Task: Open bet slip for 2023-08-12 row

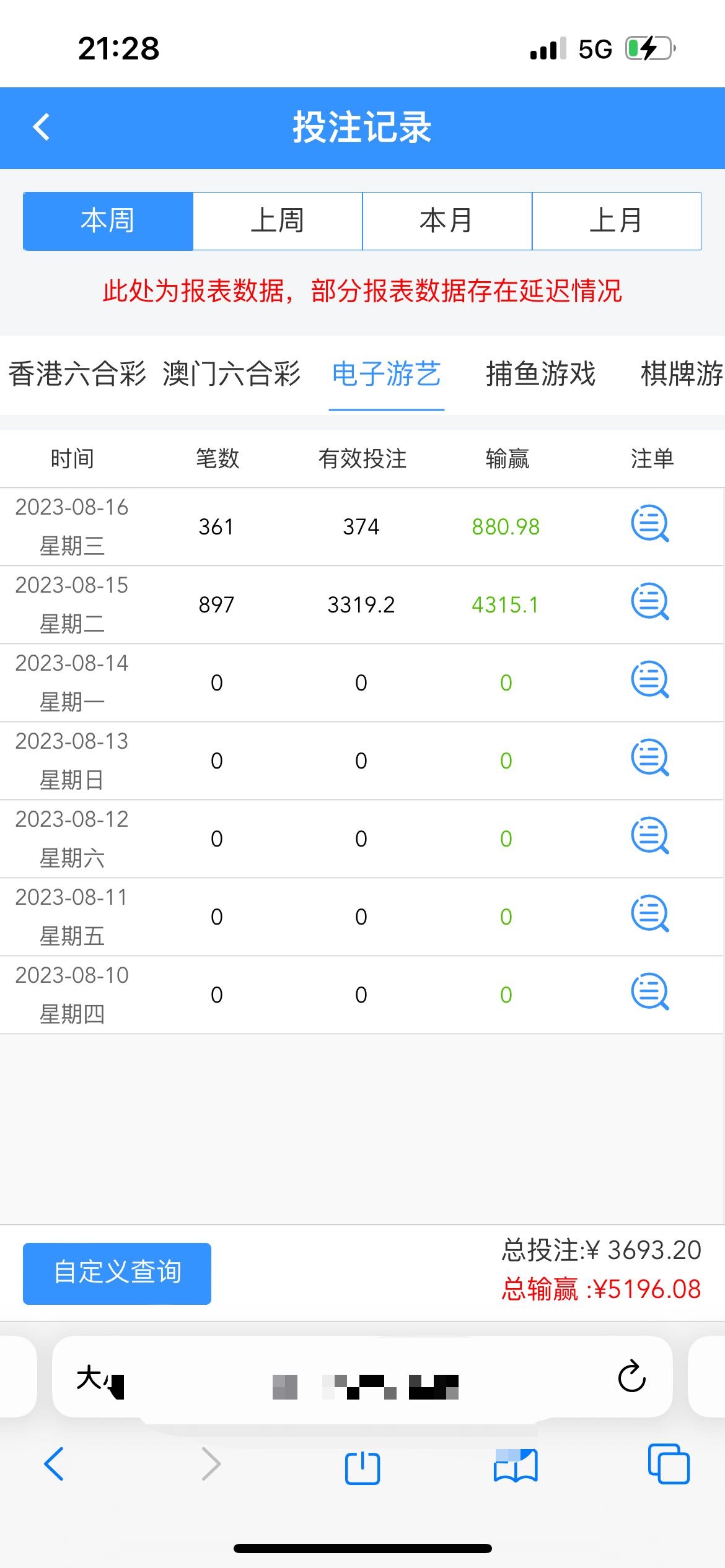Action: coord(649,837)
